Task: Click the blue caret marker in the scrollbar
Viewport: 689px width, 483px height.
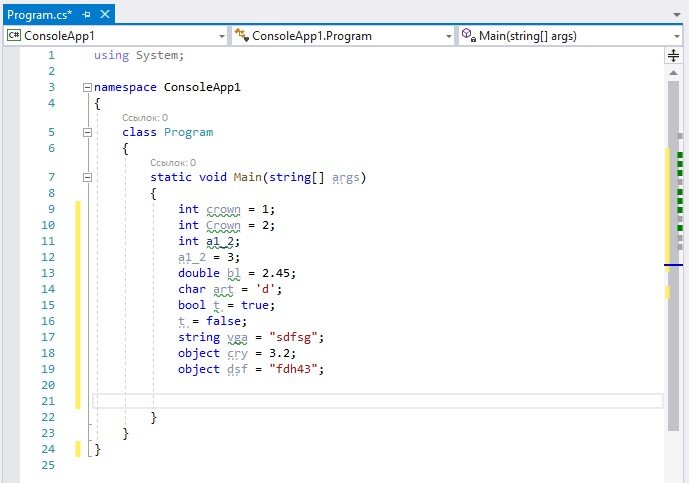Action: coord(673,265)
